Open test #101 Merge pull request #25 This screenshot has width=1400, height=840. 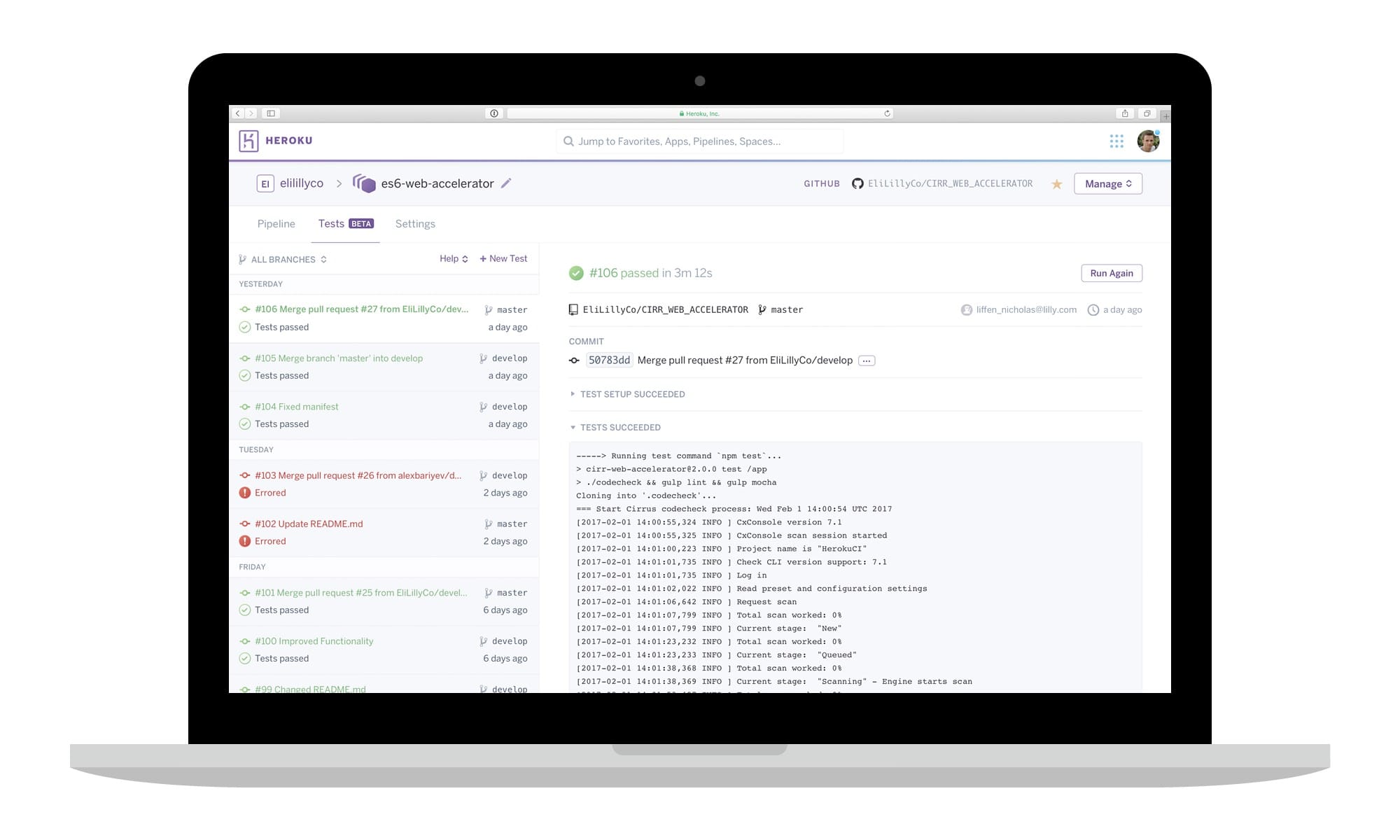(384, 601)
